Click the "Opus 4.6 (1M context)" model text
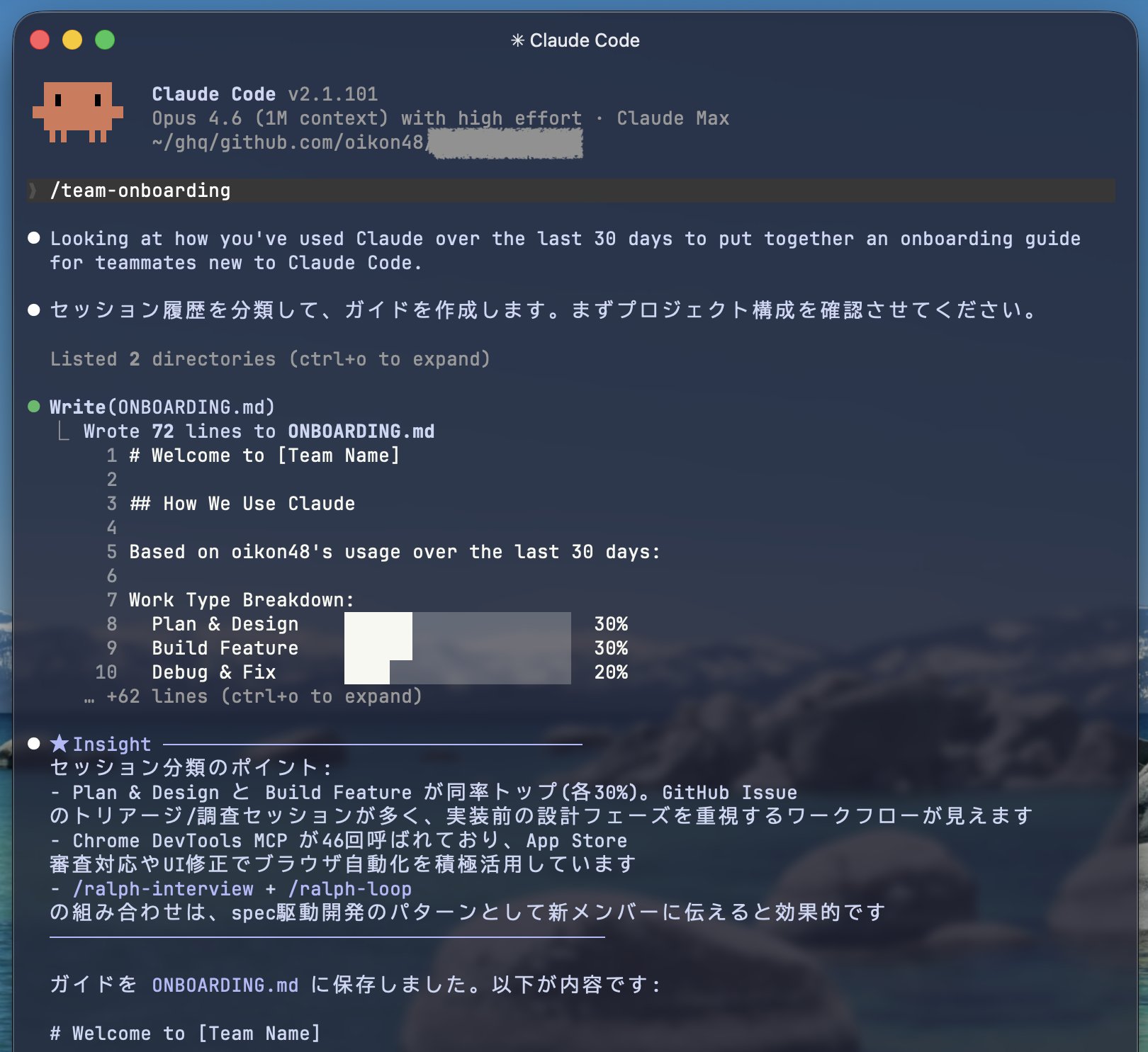1148x1052 pixels. point(270,118)
